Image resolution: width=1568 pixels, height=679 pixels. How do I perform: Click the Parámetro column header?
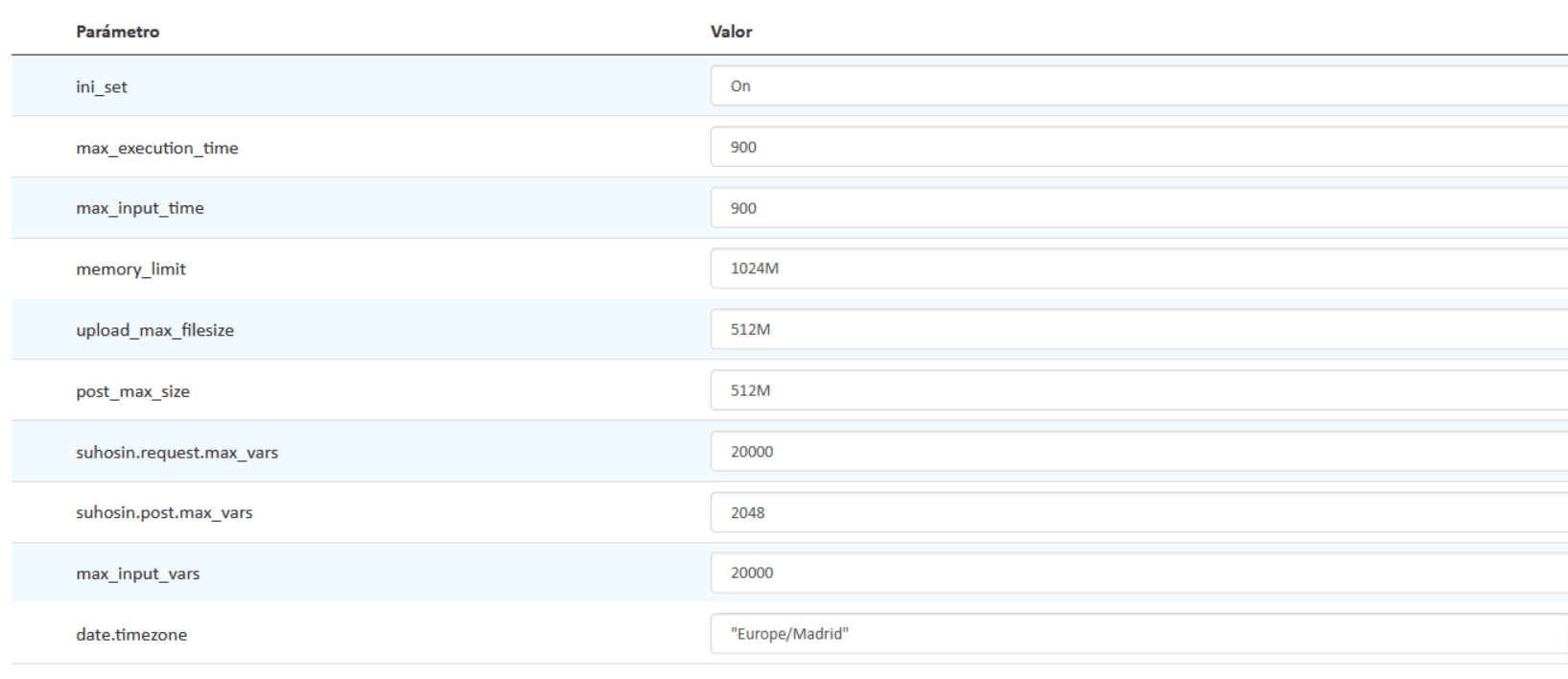(118, 32)
